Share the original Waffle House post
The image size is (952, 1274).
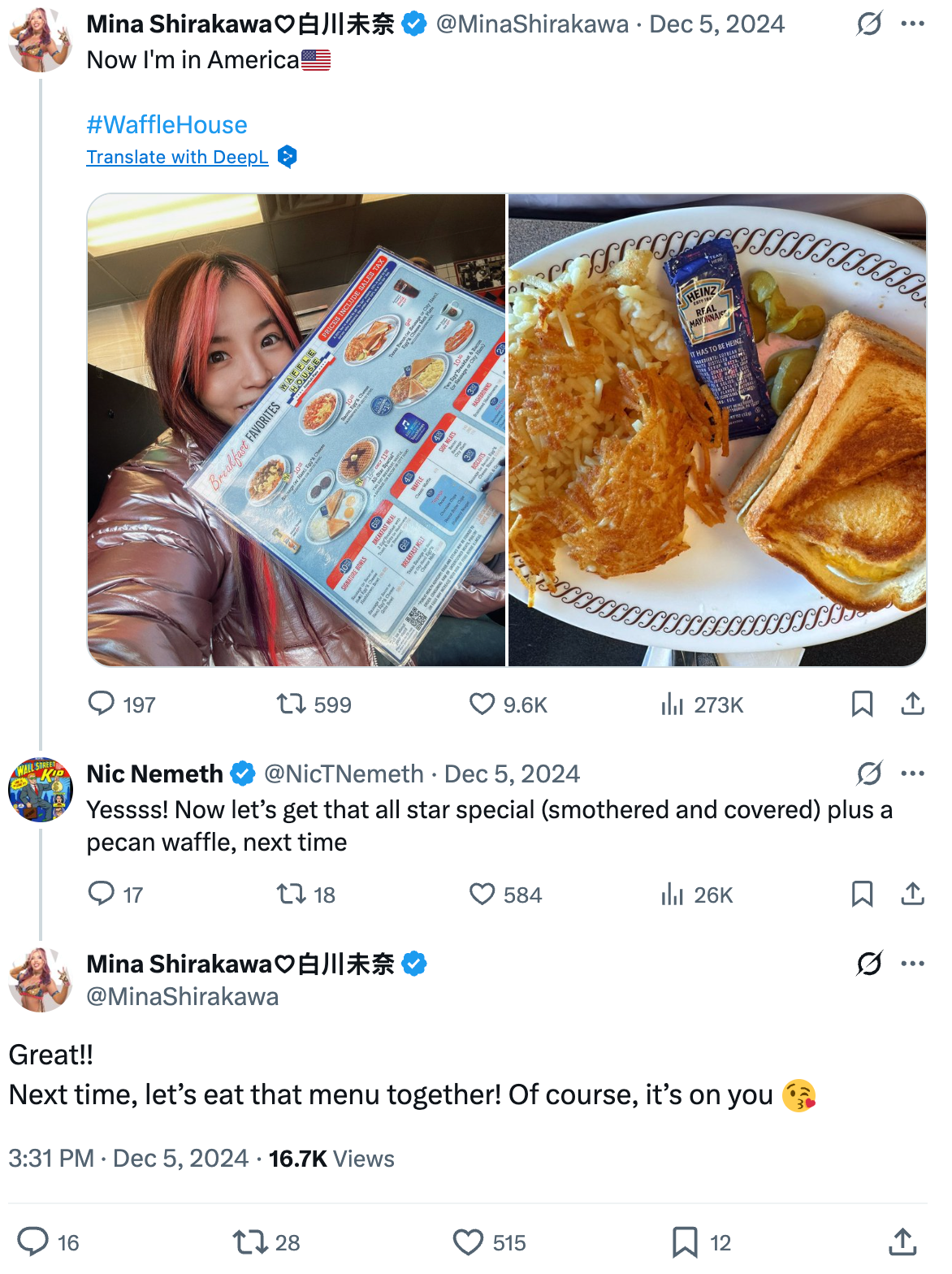pos(912,704)
